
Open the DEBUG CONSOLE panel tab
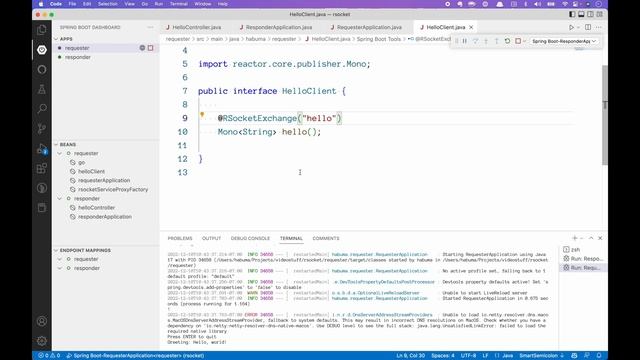250,238
